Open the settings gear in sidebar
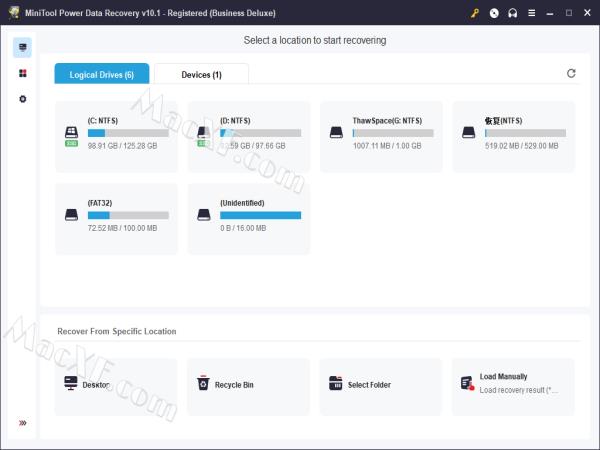 click(x=23, y=99)
